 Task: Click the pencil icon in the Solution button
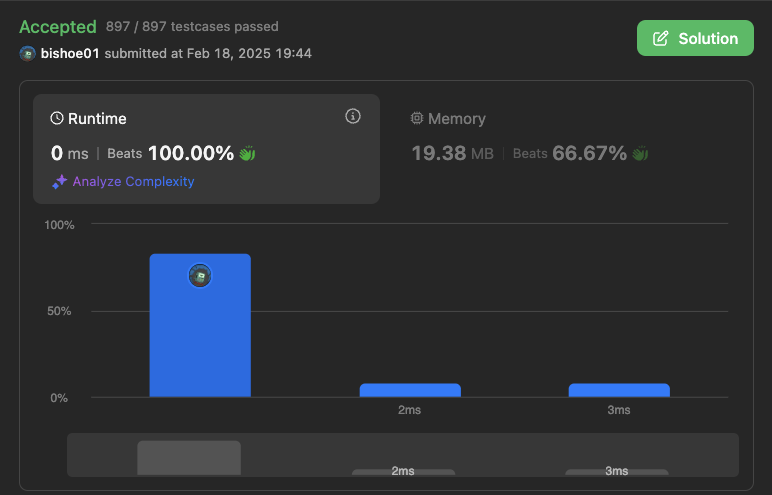point(661,38)
